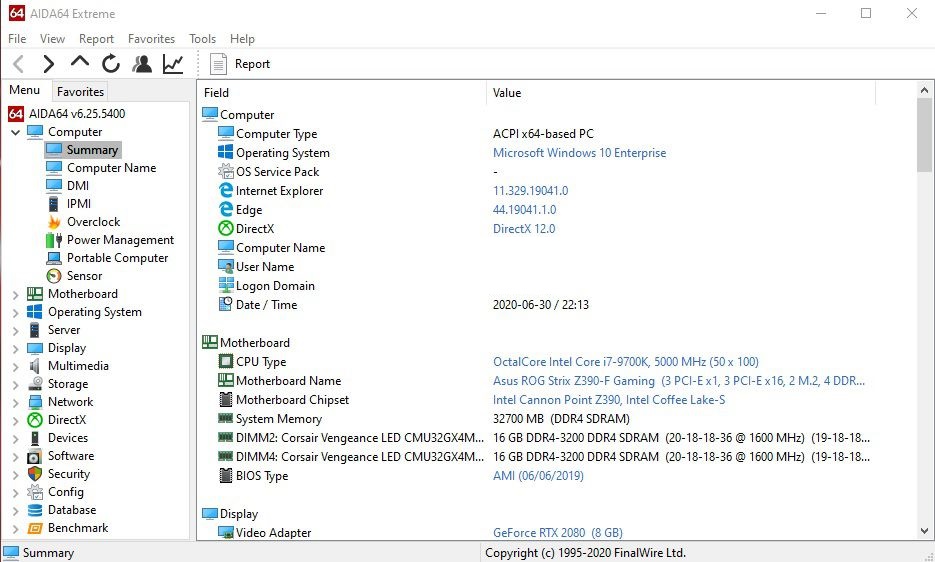The height and width of the screenshot is (562, 935).
Task: Open the Intel Cannon Point Z390 link
Action: pyautogui.click(x=609, y=400)
